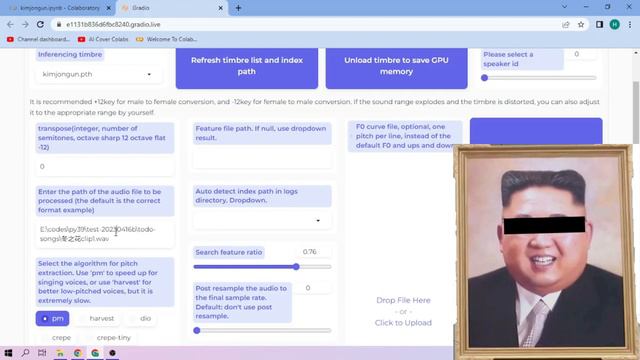Share this page from address bar

coord(566,24)
